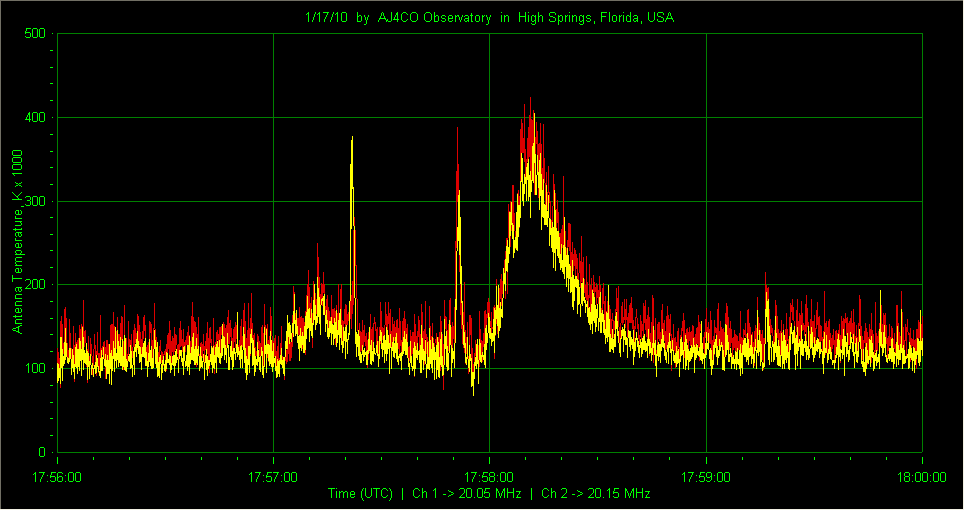This screenshot has height=510, width=964.
Task: Click the 18:00:00 time label
Action: coord(922,477)
